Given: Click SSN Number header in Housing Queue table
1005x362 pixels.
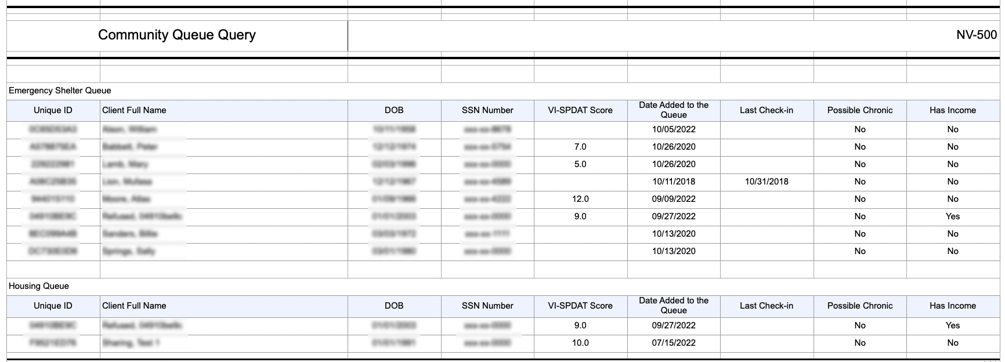Looking at the screenshot, I should pyautogui.click(x=487, y=306).
